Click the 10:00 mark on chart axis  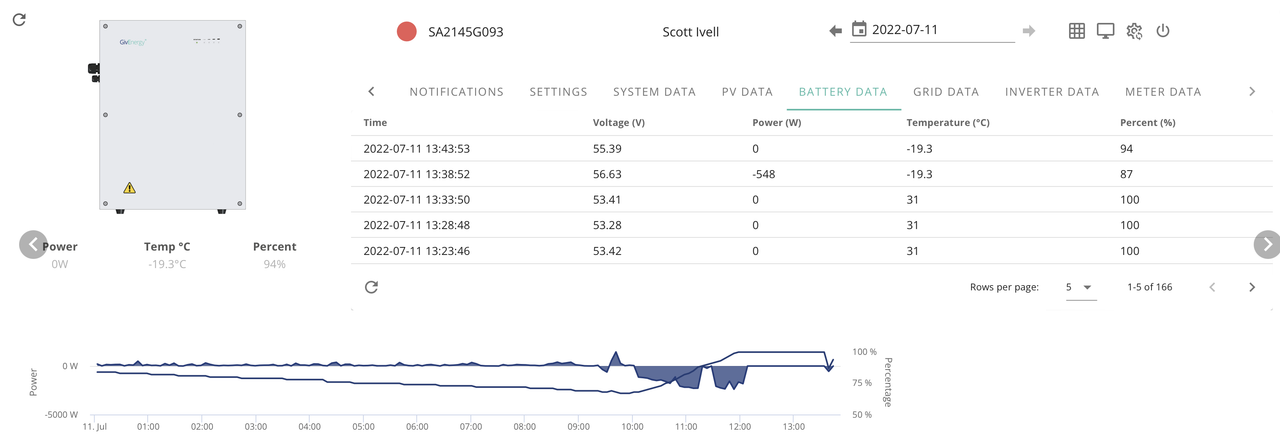coord(632,427)
